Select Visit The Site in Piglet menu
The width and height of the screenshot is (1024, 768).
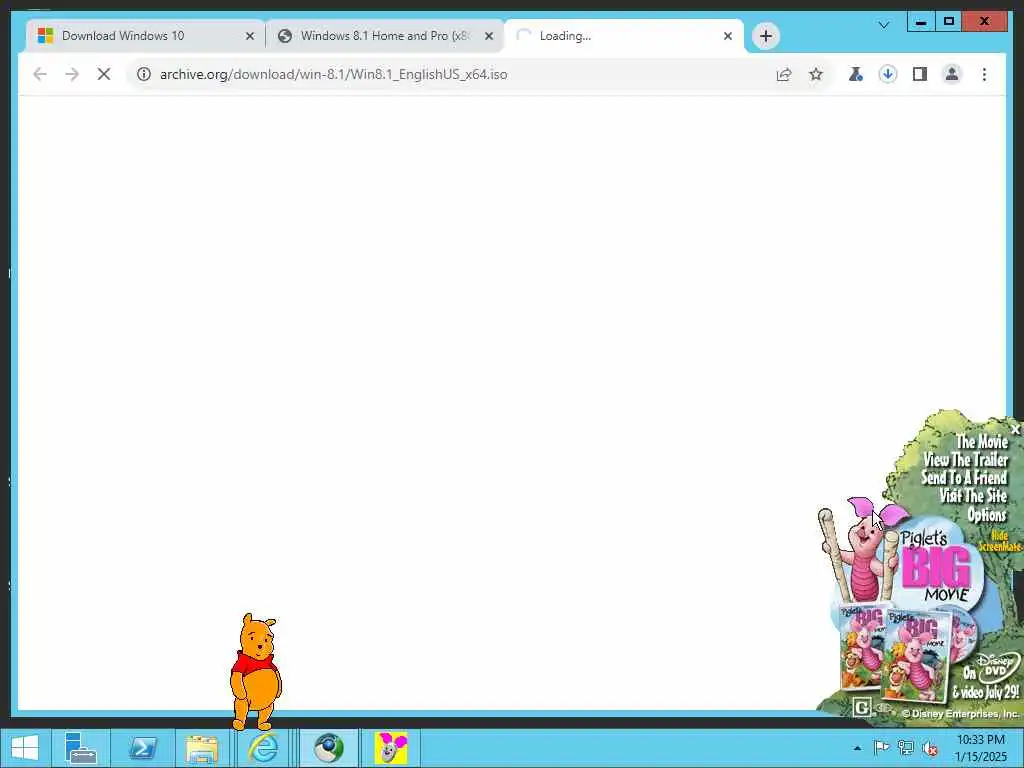(973, 496)
